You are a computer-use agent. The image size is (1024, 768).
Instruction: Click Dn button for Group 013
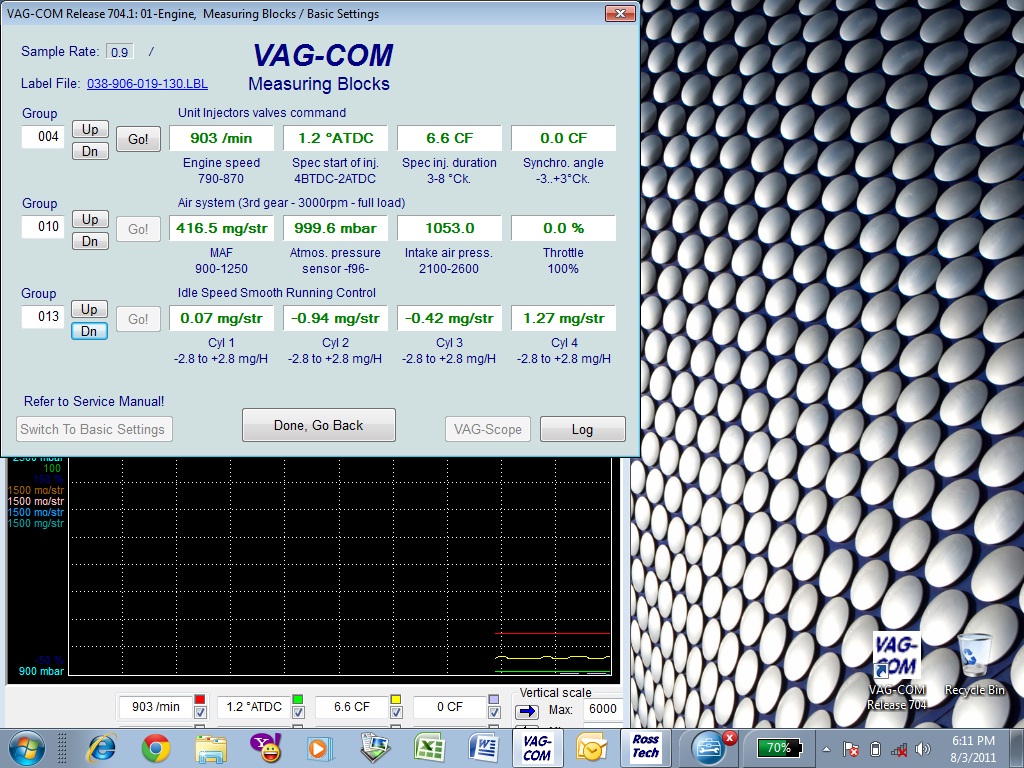pos(89,332)
